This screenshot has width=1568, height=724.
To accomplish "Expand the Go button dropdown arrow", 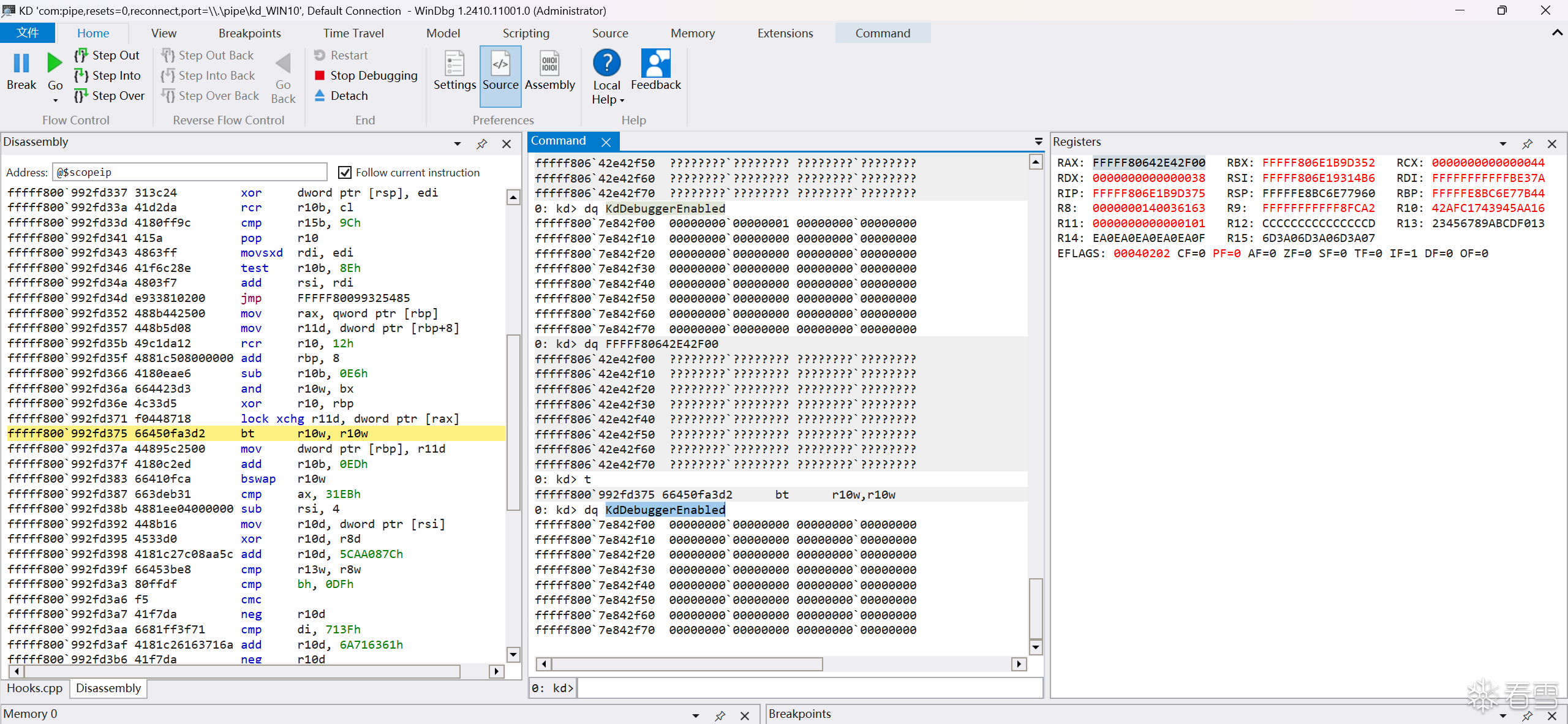I will coord(55,100).
